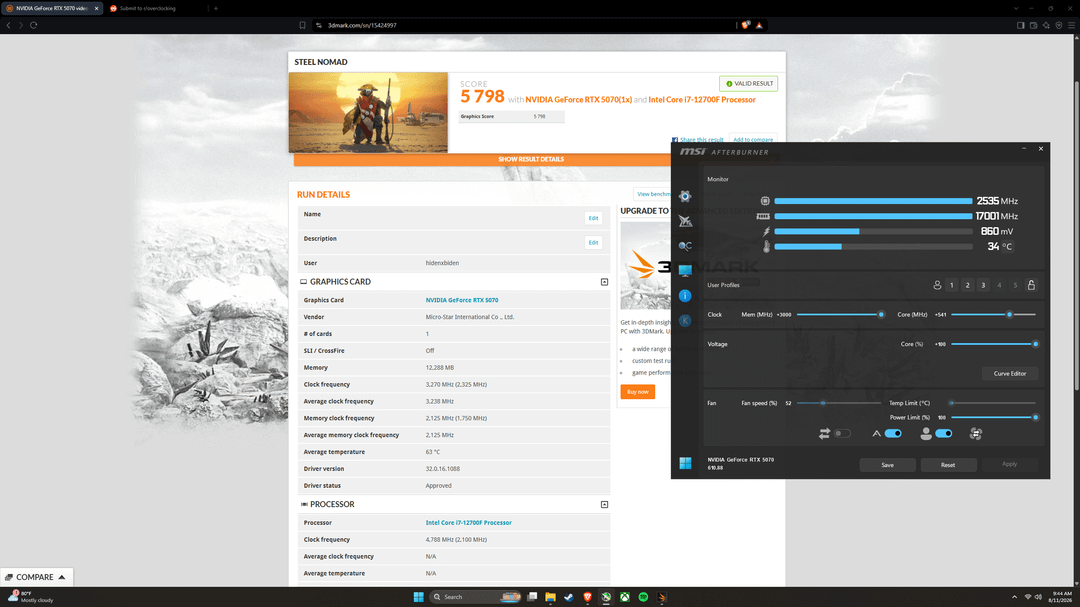This screenshot has width=1080, height=607.
Task: Open Afterburner hardware monitor screen icon
Action: click(x=685, y=271)
